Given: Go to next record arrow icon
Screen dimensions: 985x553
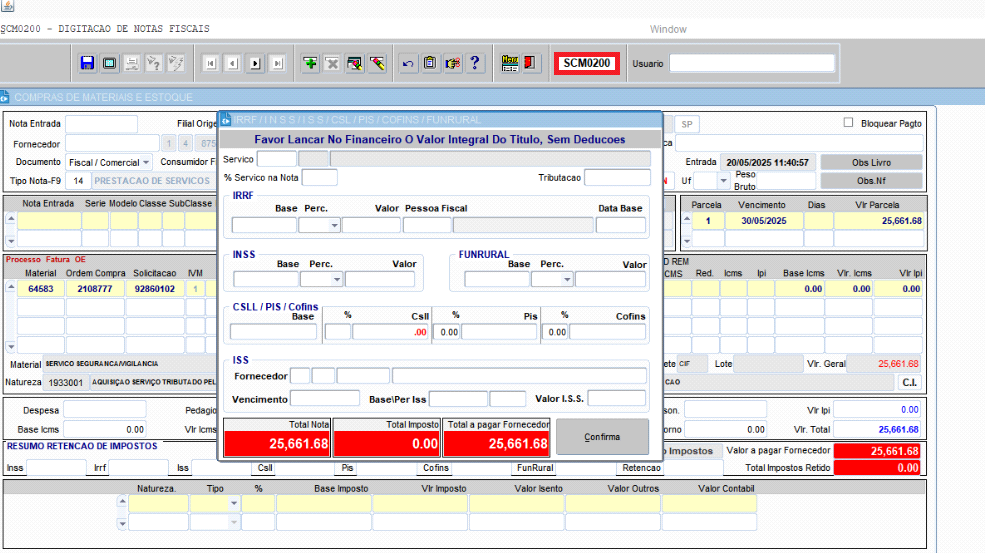Looking at the screenshot, I should (x=255, y=63).
